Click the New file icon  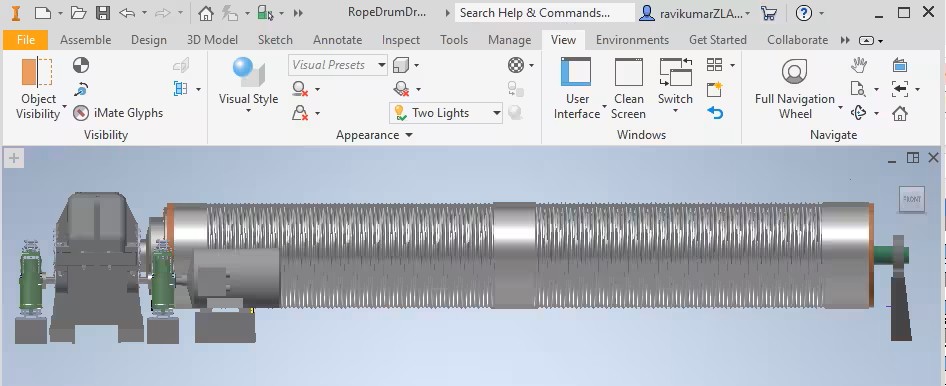click(x=43, y=13)
